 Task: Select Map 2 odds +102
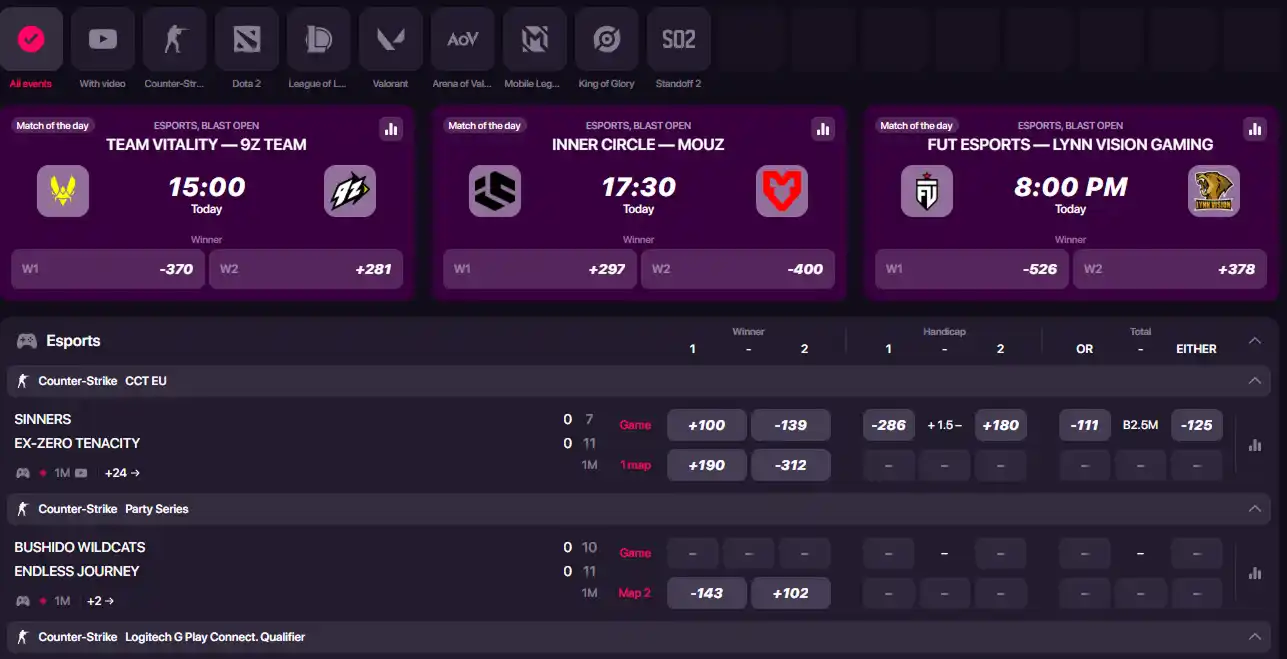pyautogui.click(x=791, y=593)
